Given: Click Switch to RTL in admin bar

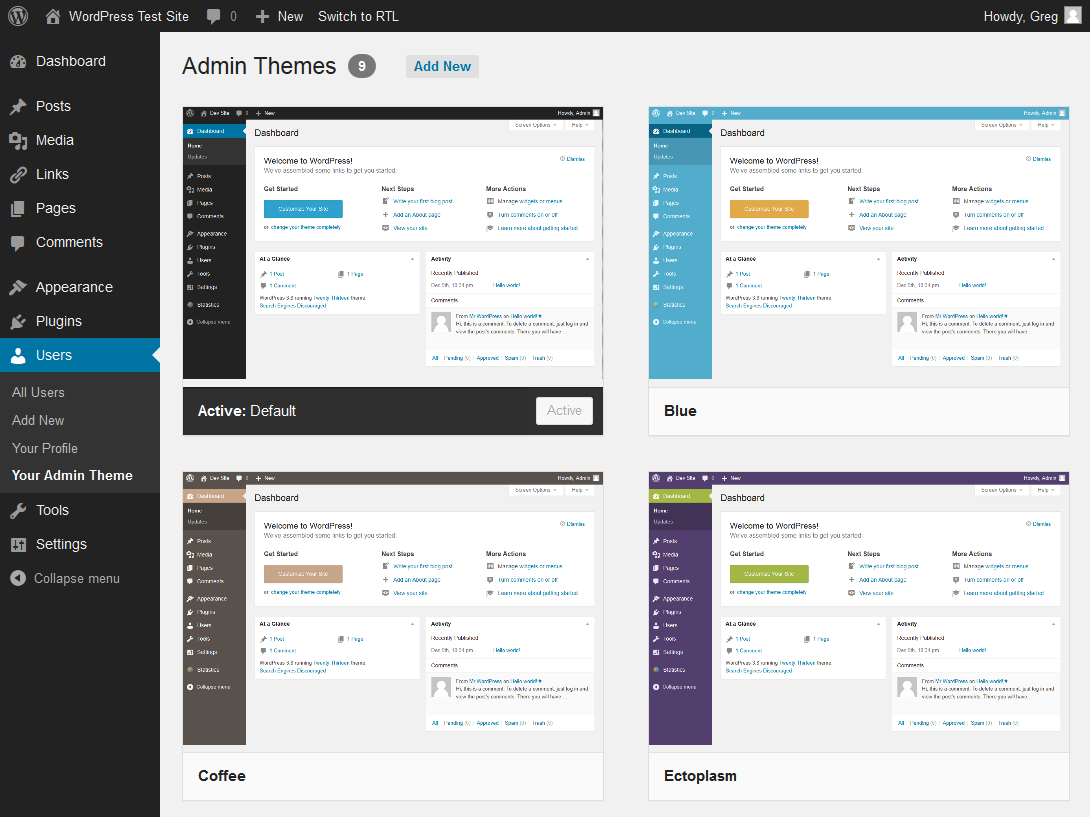Looking at the screenshot, I should tap(358, 16).
